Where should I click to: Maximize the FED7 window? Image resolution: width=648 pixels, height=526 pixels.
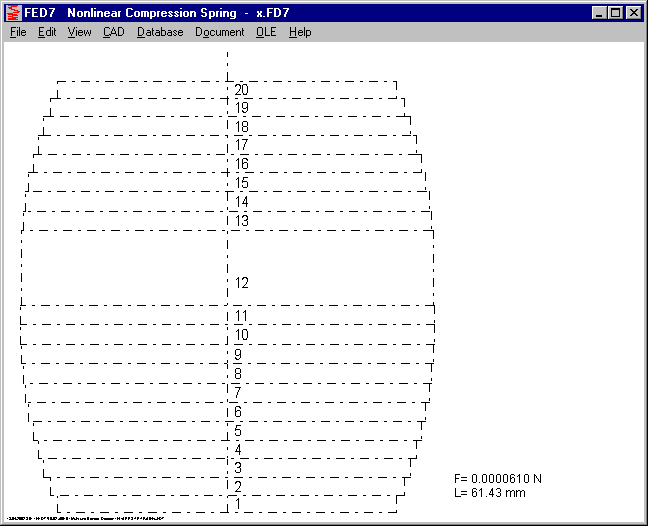615,13
